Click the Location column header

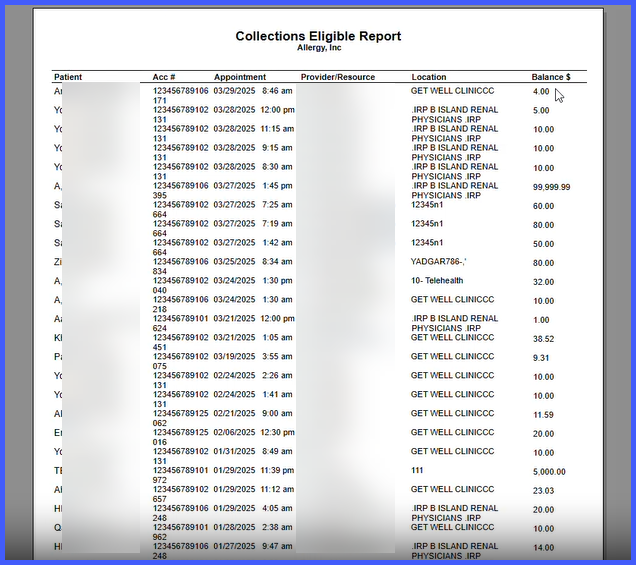[x=429, y=77]
